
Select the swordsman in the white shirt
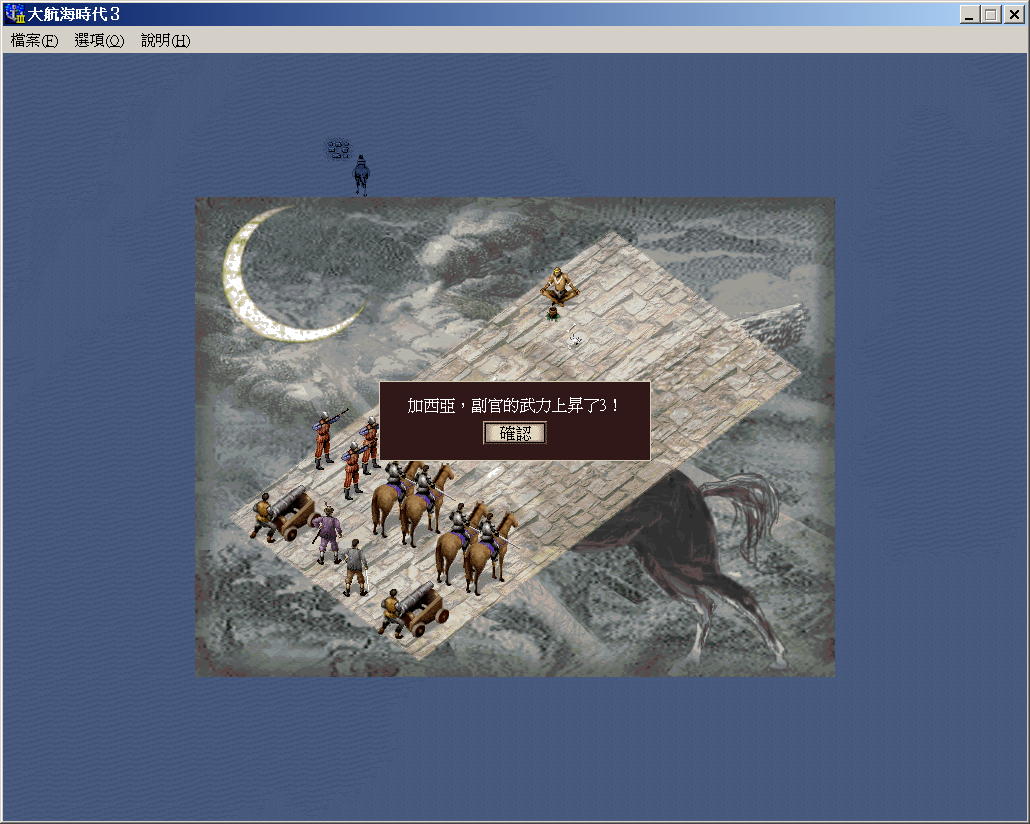[355, 567]
